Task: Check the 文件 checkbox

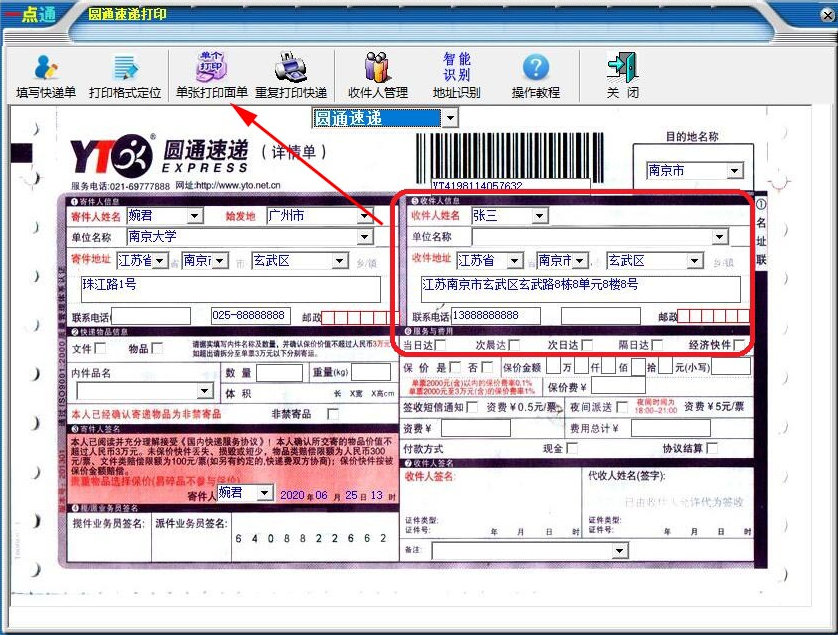Action: click(100, 349)
